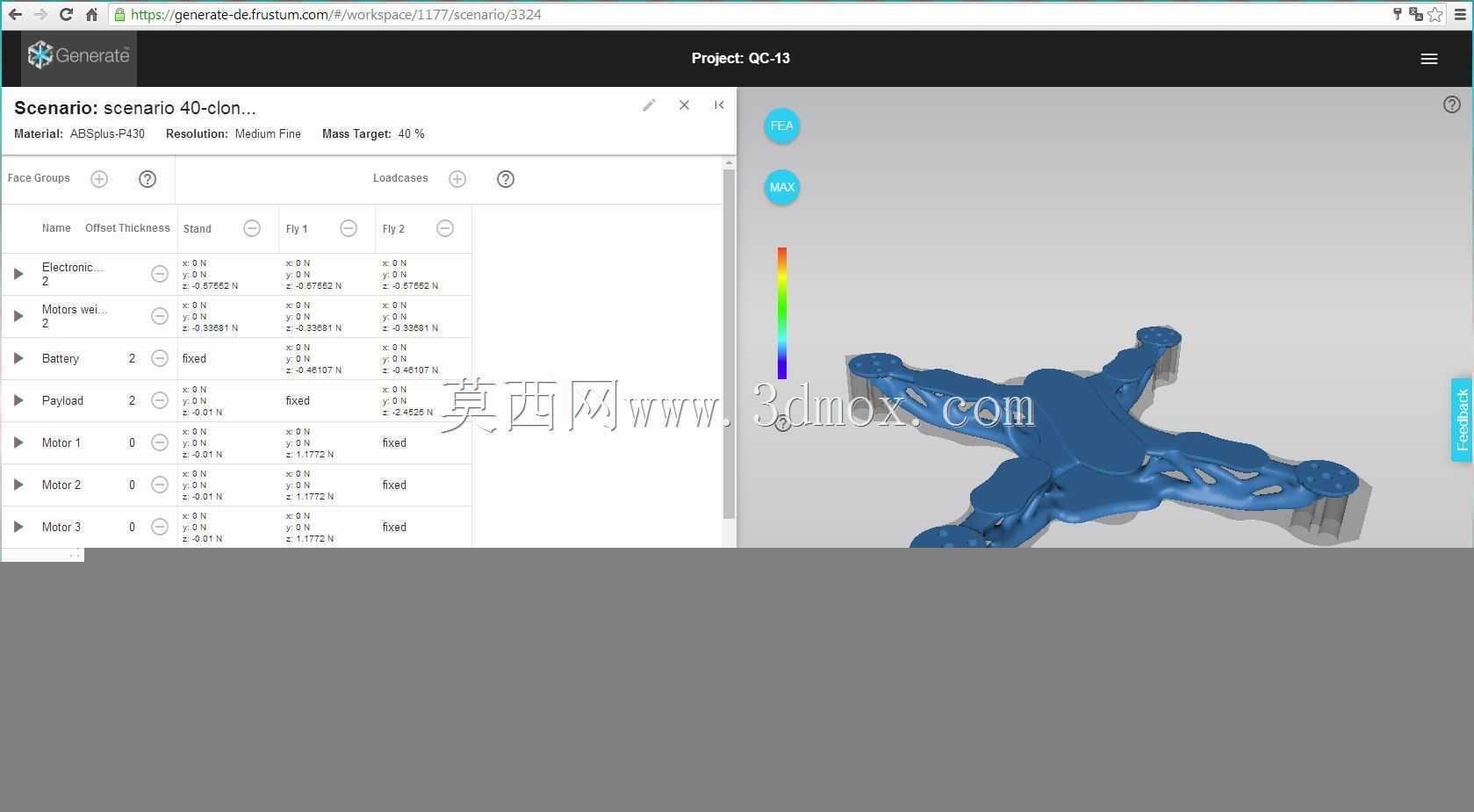Edit the scenario with the pencil icon
The height and width of the screenshot is (812, 1474).
[649, 105]
